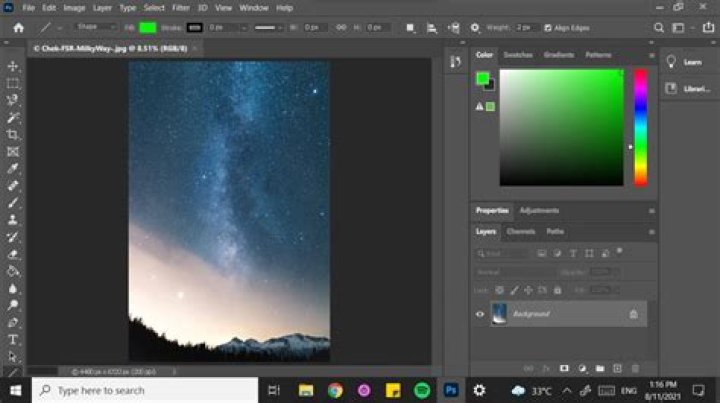Switch to the Channels tab
This screenshot has width=720, height=403.
click(521, 231)
